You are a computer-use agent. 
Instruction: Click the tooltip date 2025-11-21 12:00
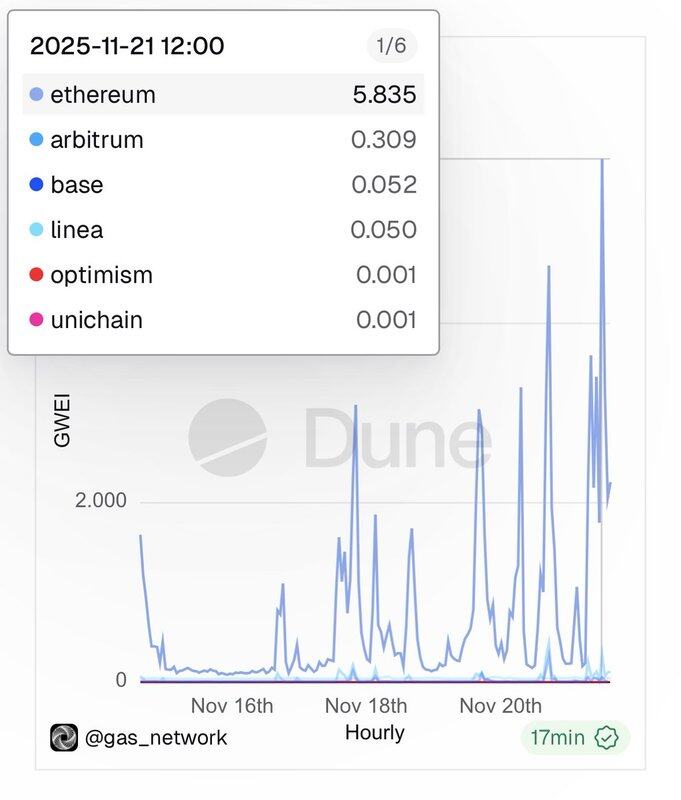pos(127,45)
